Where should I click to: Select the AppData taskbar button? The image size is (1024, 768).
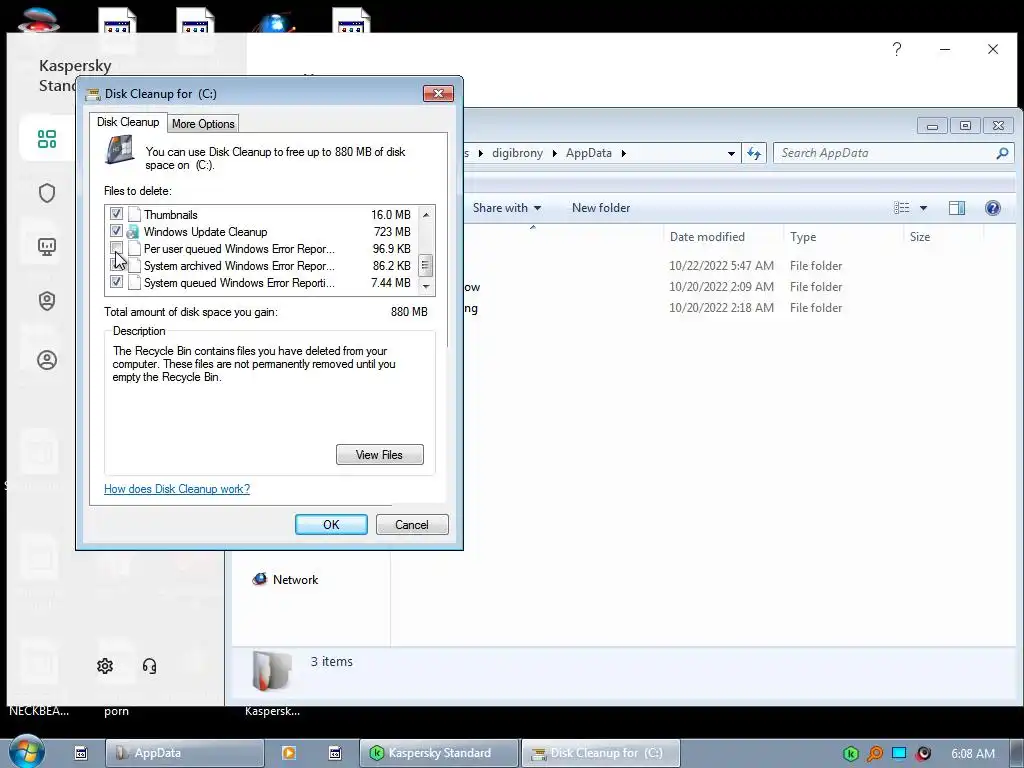[x=185, y=753]
